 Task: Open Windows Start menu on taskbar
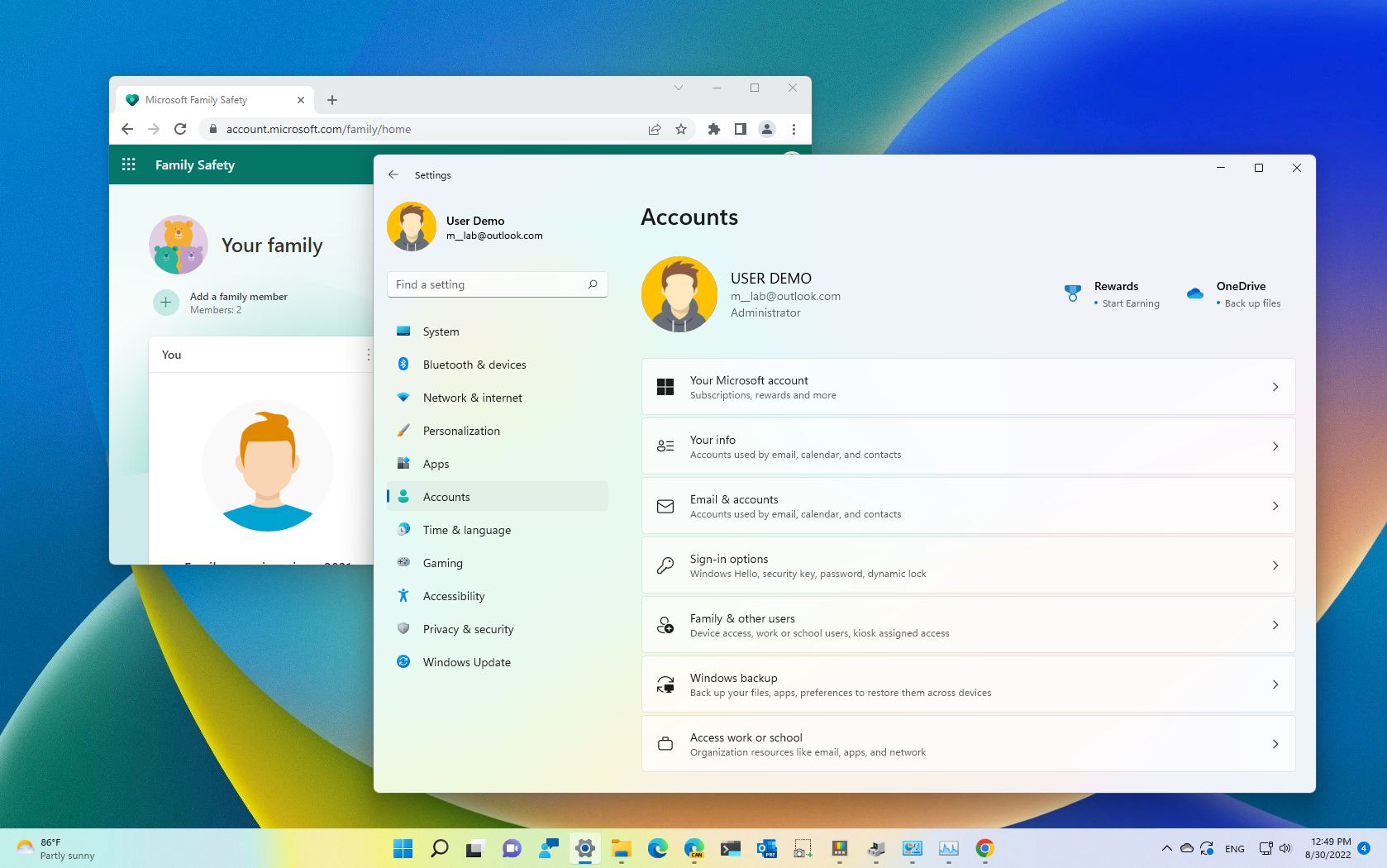pyautogui.click(x=403, y=848)
